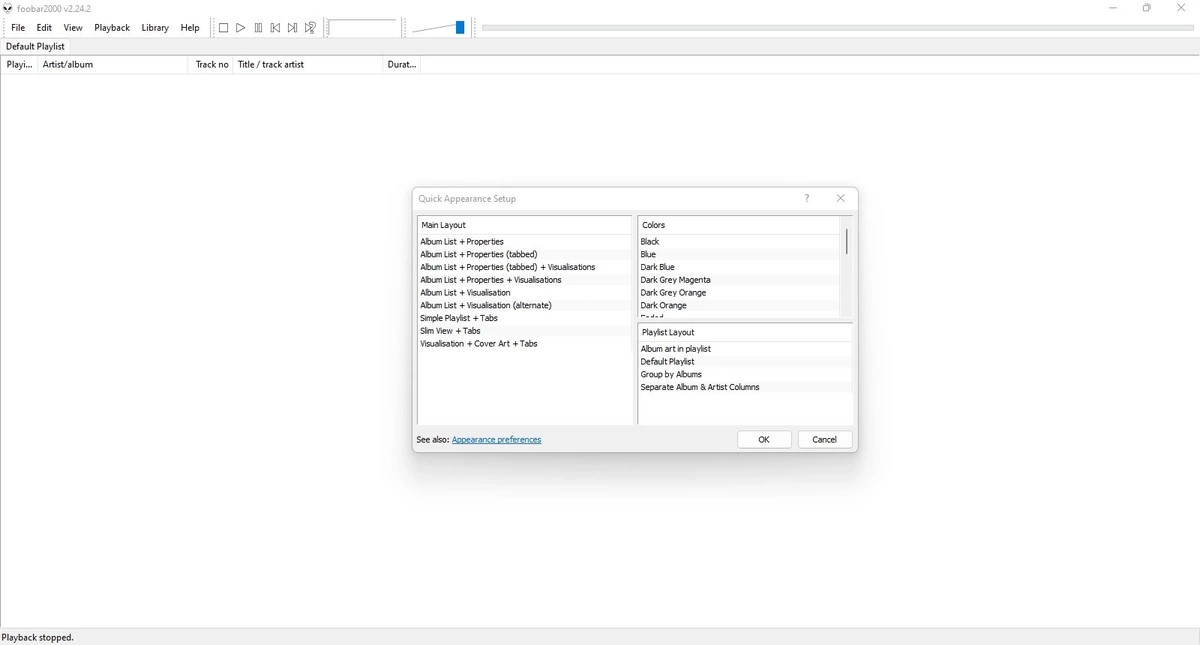Viewport: 1200px width, 645px height.
Task: Click the Colors list header
Action: pyautogui.click(x=740, y=225)
